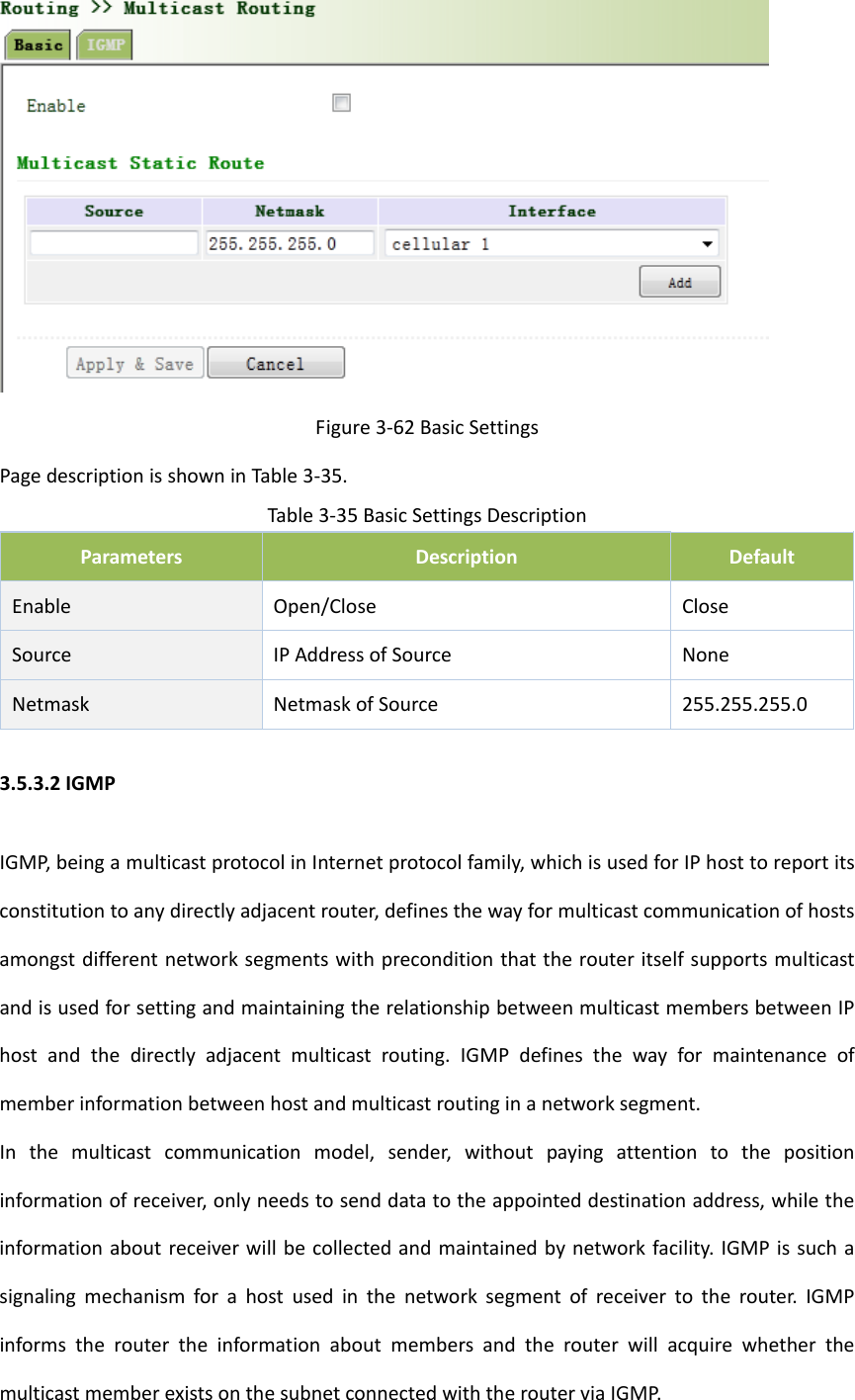The width and height of the screenshot is (855, 1400).
Task: Click the Apply & Save button
Action: tap(133, 362)
